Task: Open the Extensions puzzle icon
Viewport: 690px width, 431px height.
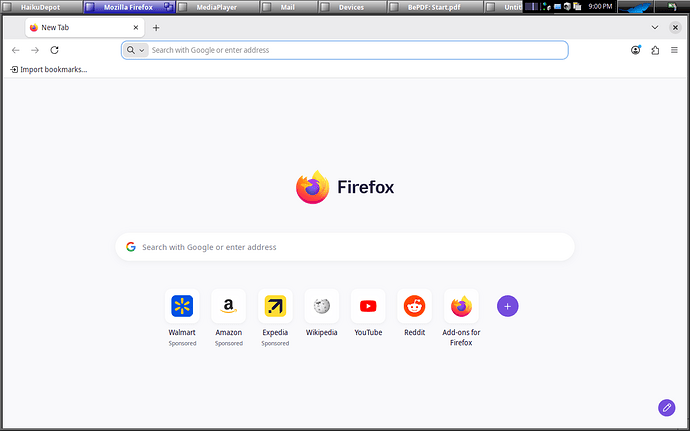Action: pyautogui.click(x=655, y=50)
